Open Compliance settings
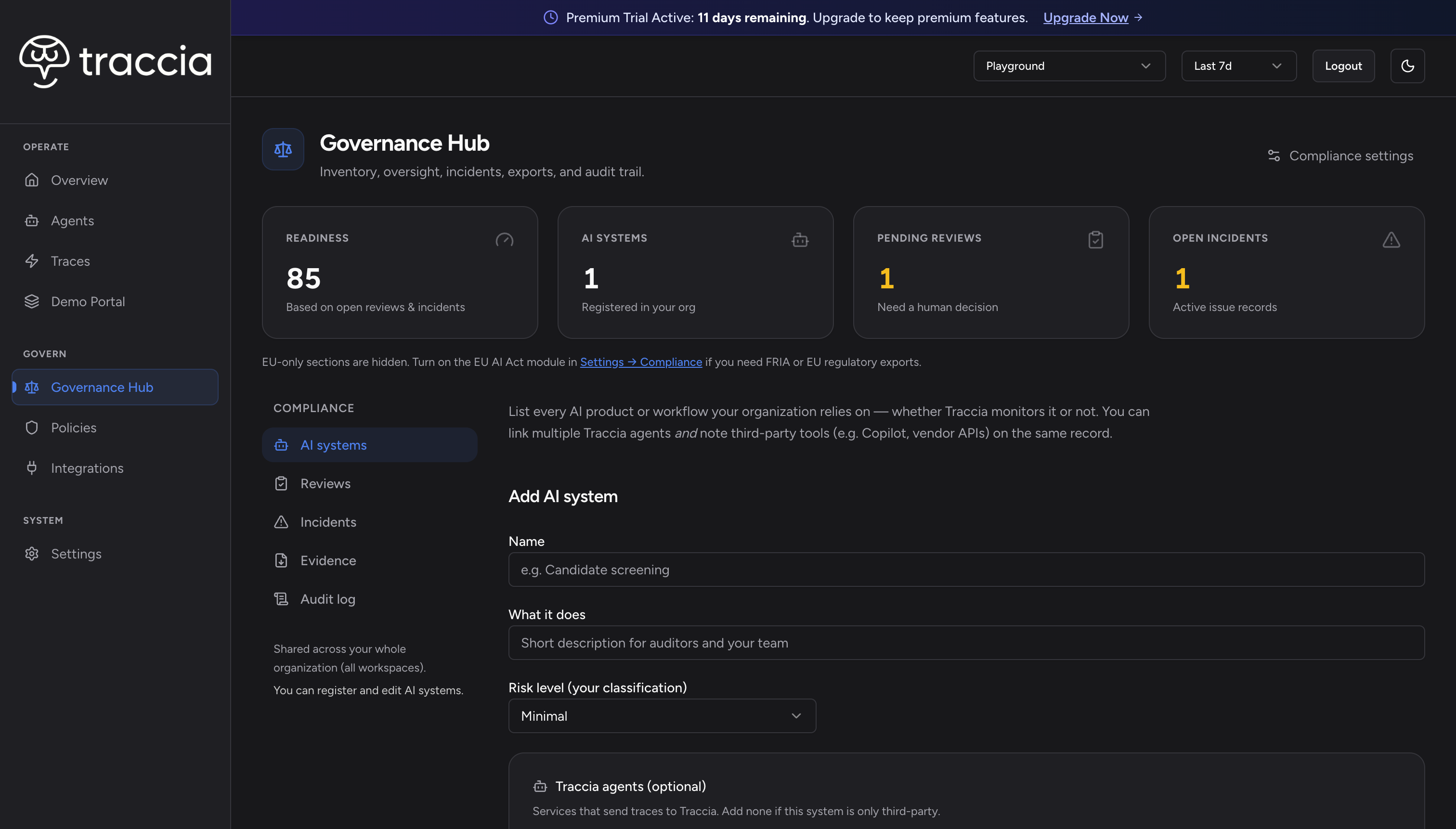The width and height of the screenshot is (1456, 829). tap(1340, 155)
